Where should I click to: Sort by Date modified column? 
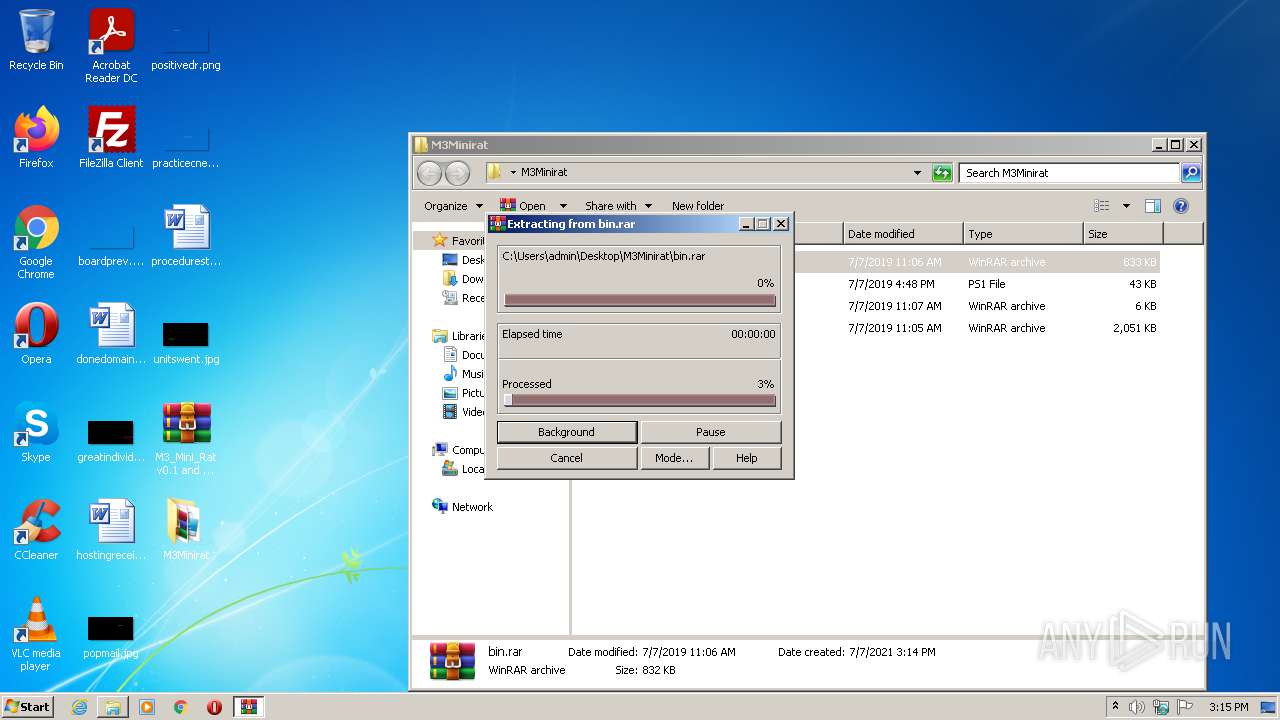pyautogui.click(x=903, y=234)
